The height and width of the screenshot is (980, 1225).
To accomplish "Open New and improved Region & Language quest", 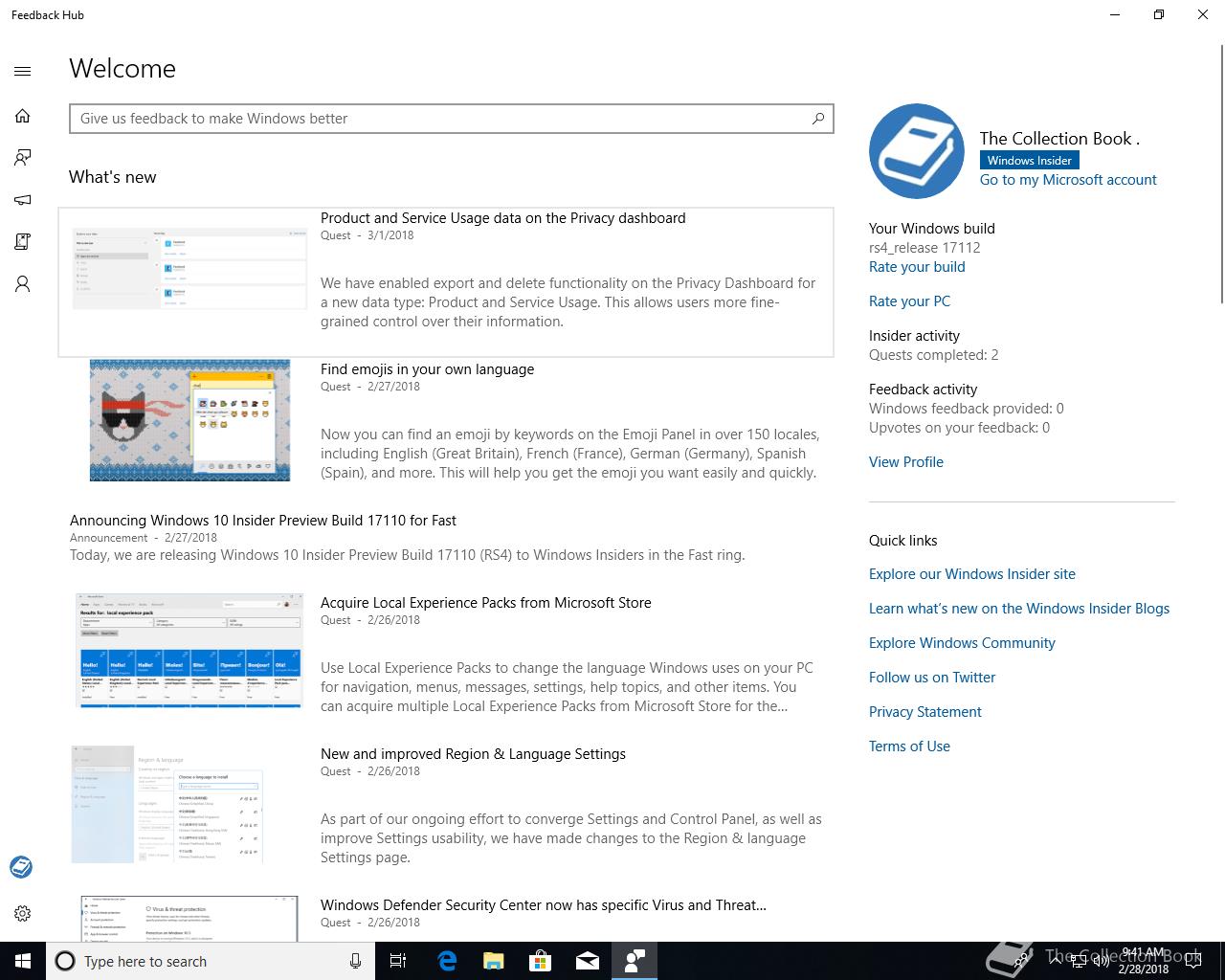I will pos(473,754).
